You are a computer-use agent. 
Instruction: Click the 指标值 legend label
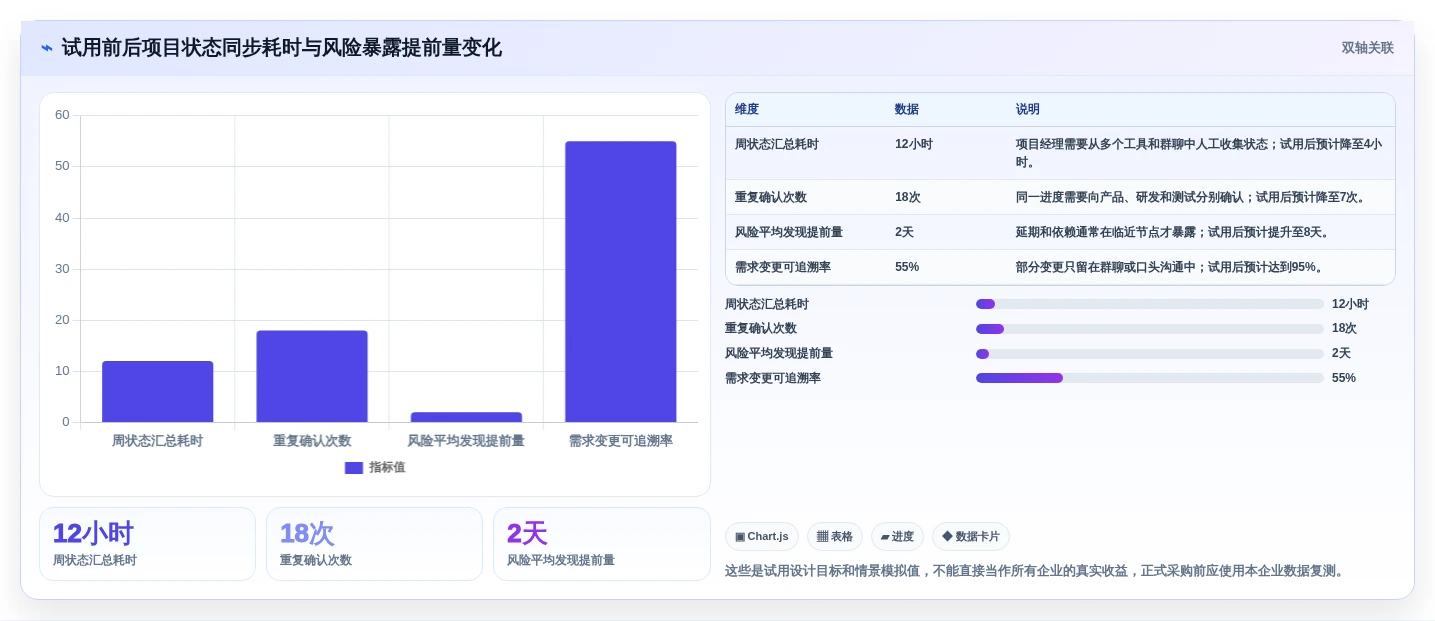point(387,467)
